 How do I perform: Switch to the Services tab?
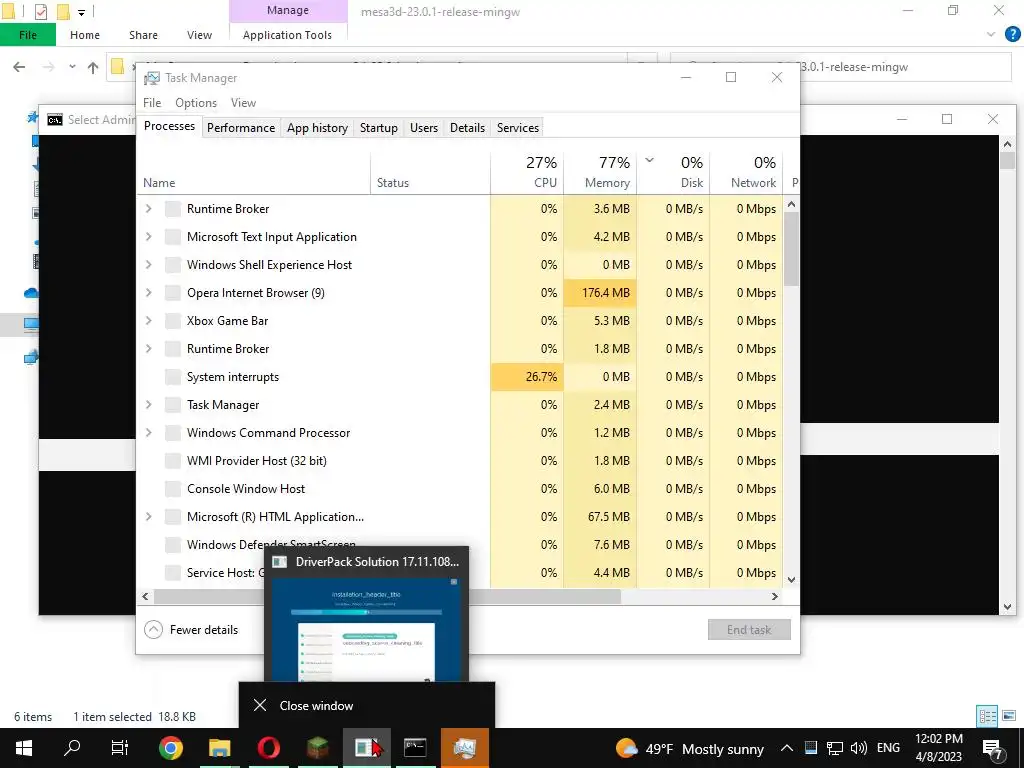pos(518,127)
